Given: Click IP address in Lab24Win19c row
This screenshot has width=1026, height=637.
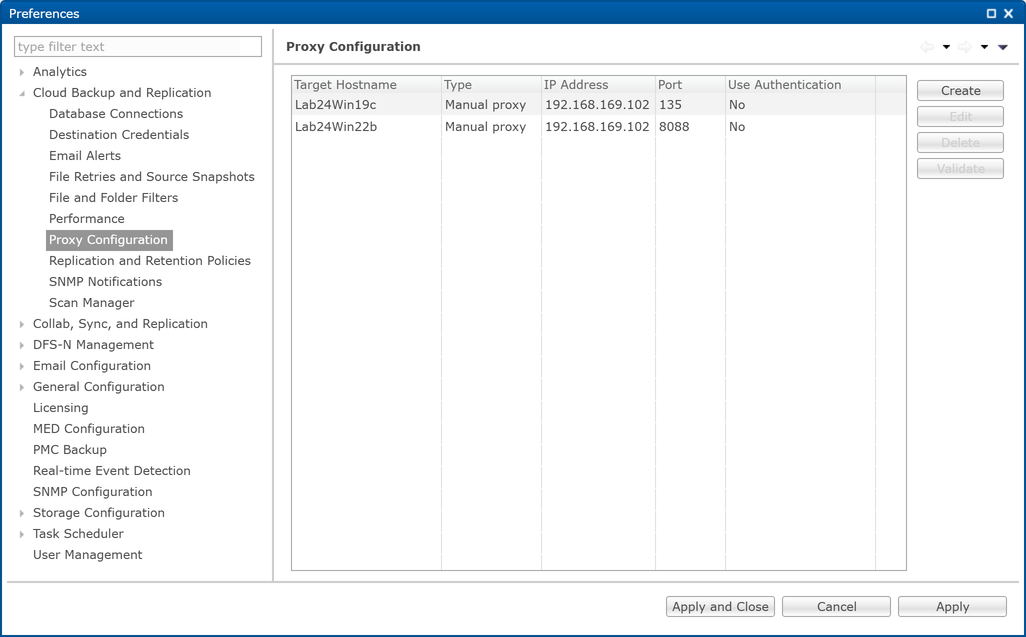Looking at the screenshot, I should pos(597,105).
